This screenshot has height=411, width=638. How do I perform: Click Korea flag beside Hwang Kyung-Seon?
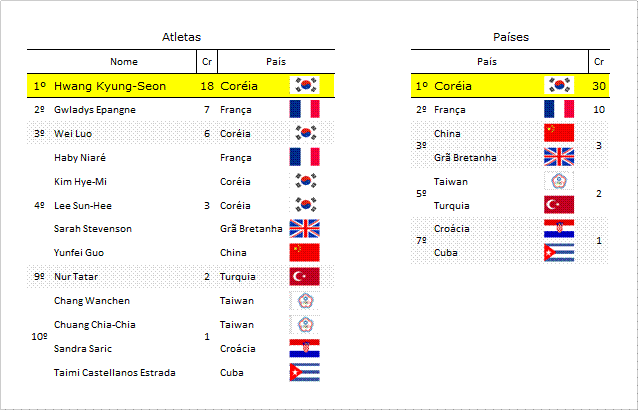(x=304, y=85)
